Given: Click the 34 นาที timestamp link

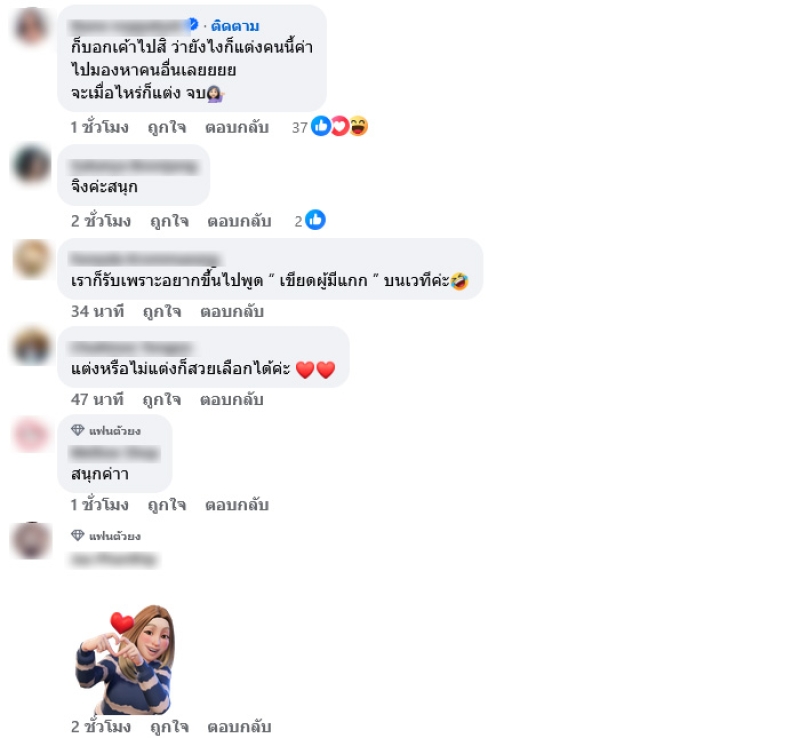Looking at the screenshot, I should point(97,311).
